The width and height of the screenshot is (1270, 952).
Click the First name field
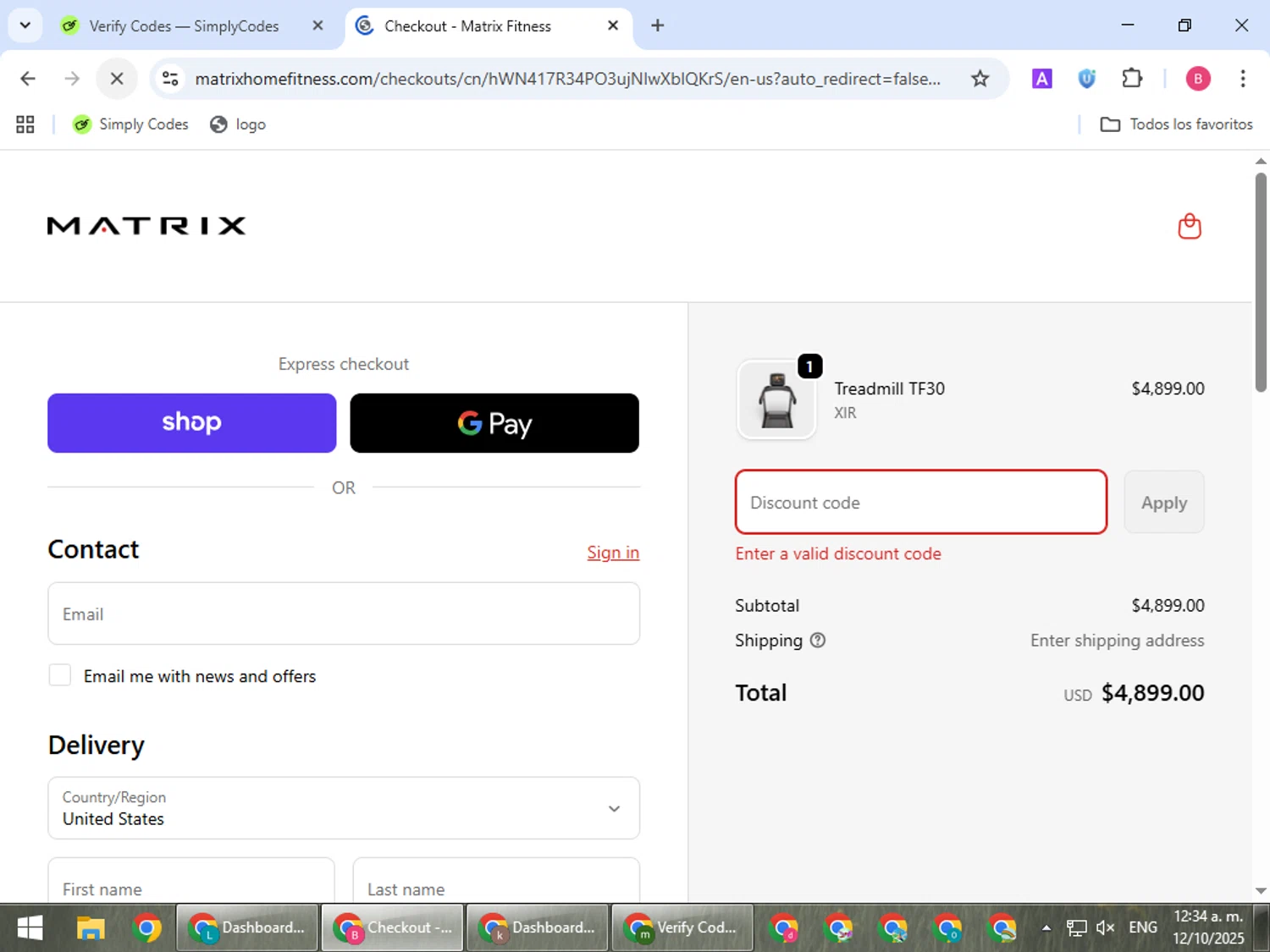[191, 882]
